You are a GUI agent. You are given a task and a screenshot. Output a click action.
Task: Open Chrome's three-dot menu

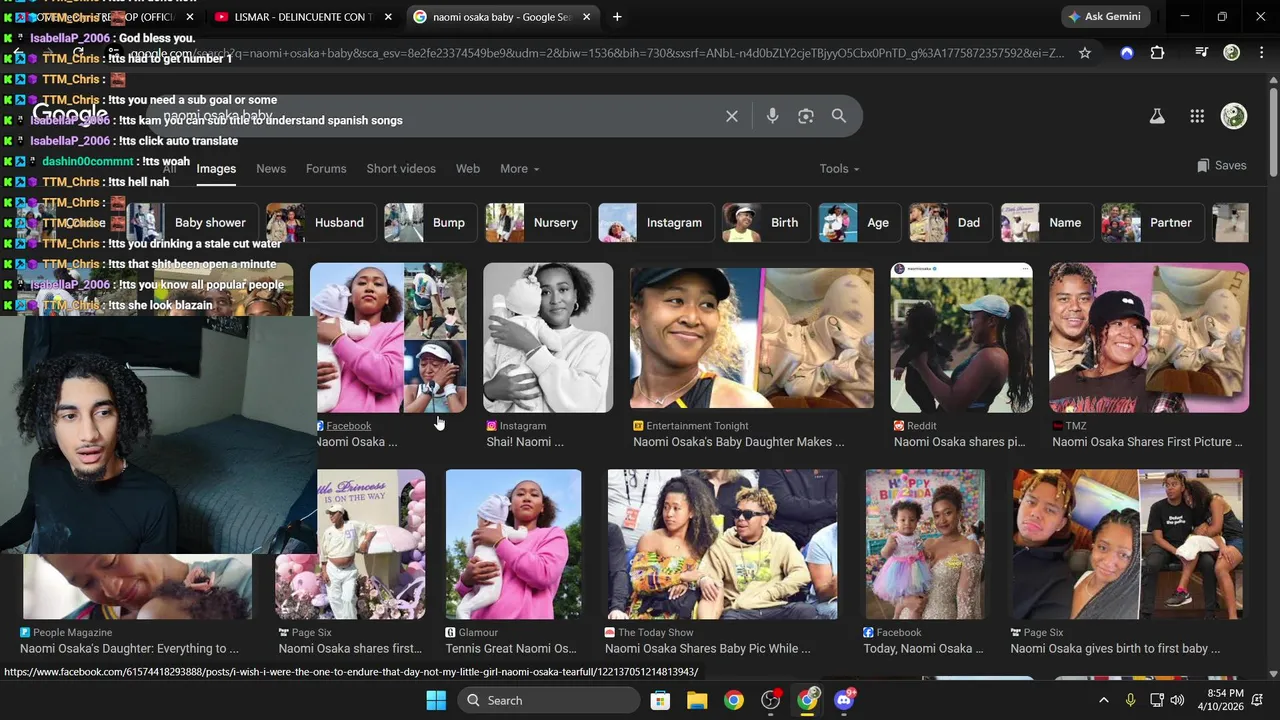[1261, 53]
